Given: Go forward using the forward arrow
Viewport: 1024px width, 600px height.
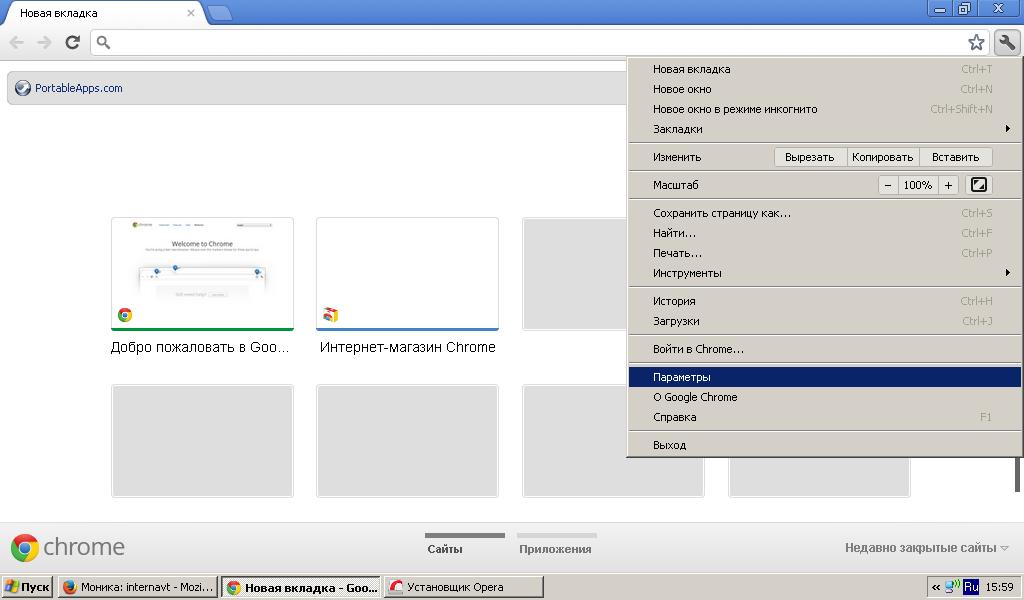Looking at the screenshot, I should coord(44,42).
